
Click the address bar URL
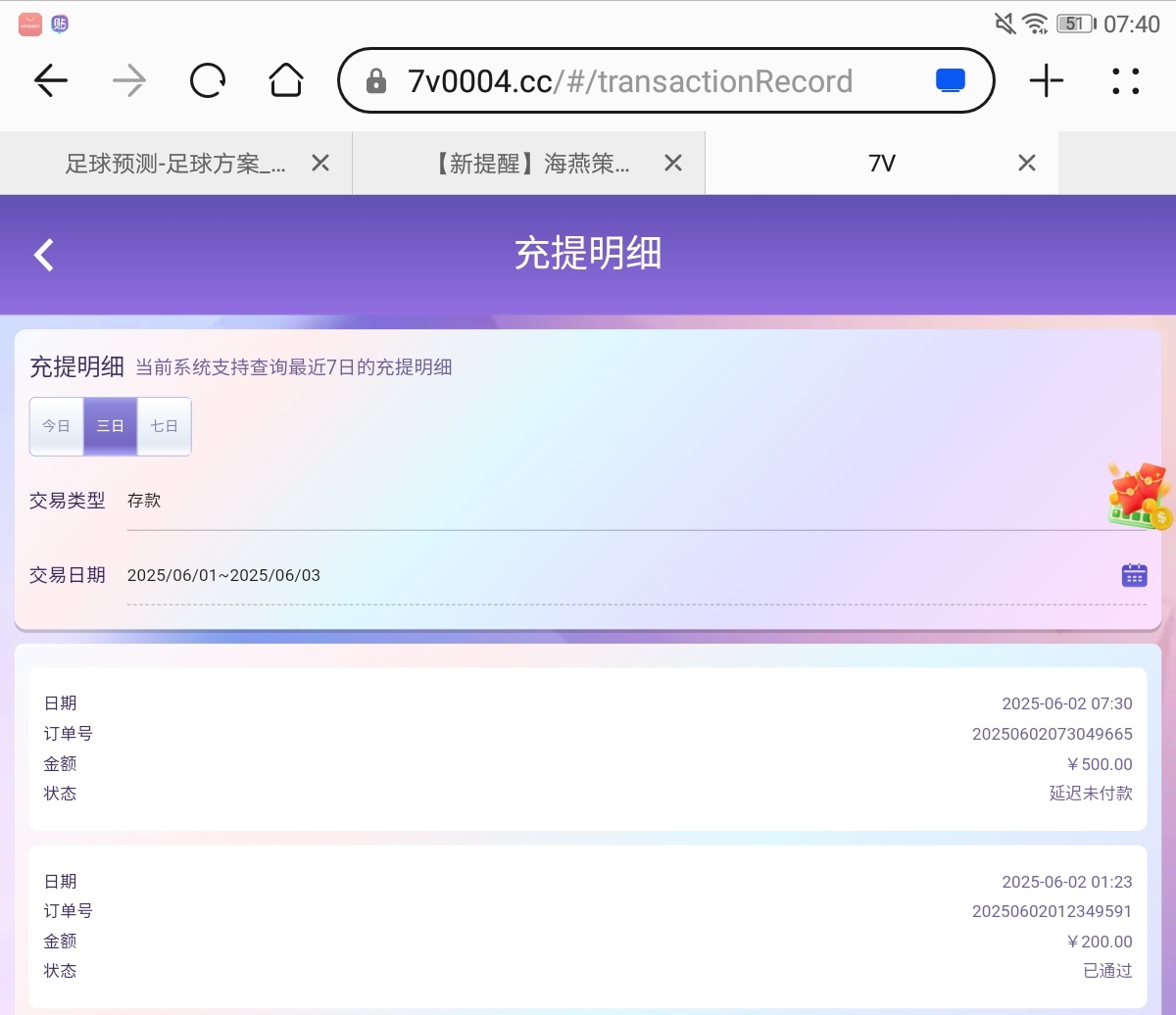629,81
